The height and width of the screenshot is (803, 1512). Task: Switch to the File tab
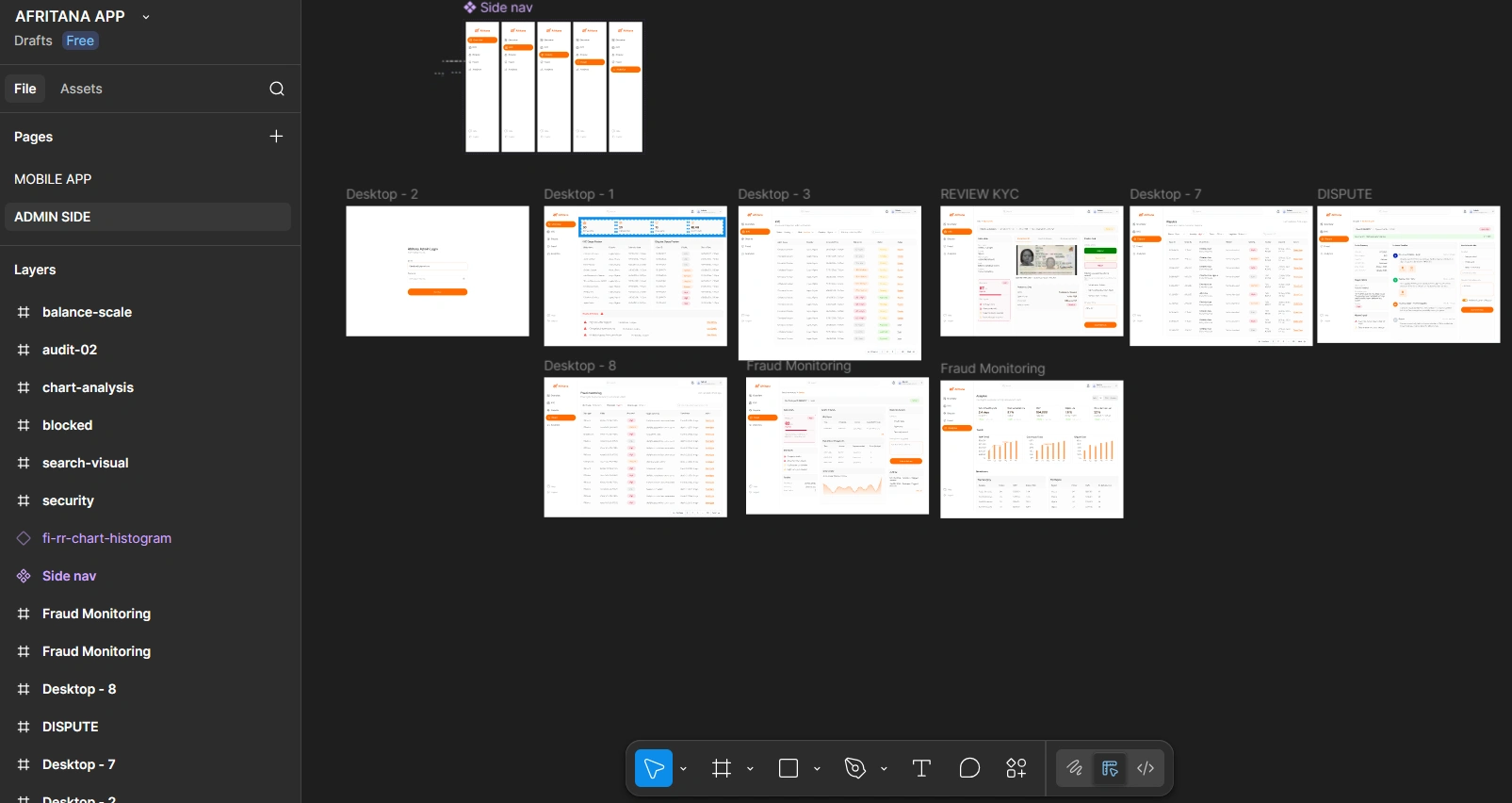pos(25,89)
